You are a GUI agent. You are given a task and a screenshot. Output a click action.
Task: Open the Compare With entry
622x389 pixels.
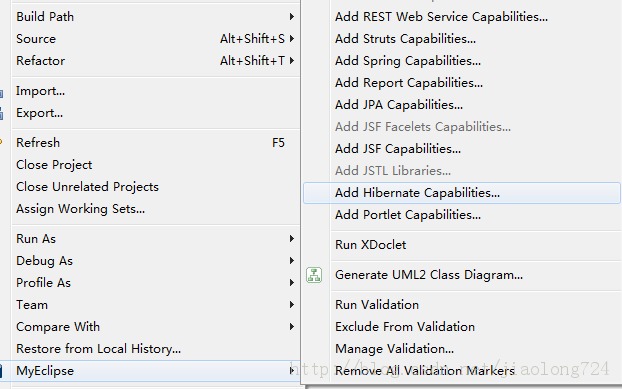coord(156,327)
